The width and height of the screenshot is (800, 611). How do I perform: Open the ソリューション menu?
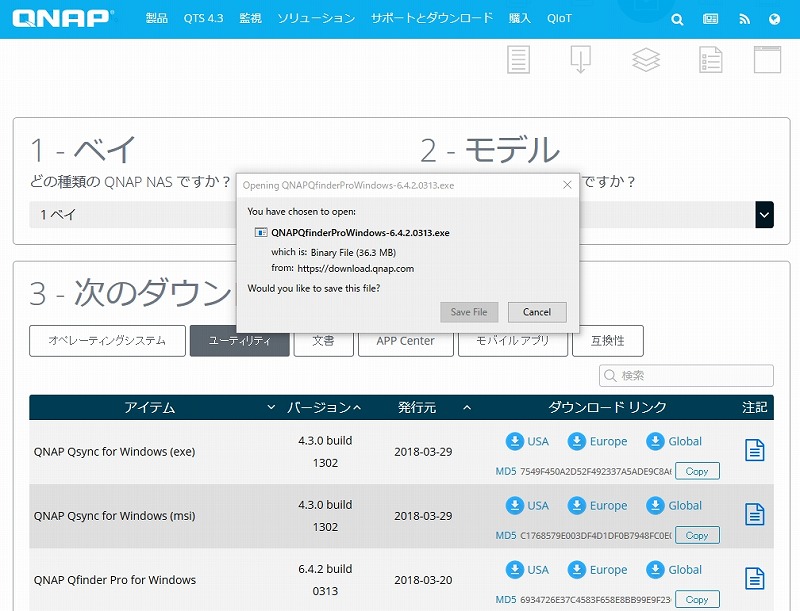tap(316, 18)
